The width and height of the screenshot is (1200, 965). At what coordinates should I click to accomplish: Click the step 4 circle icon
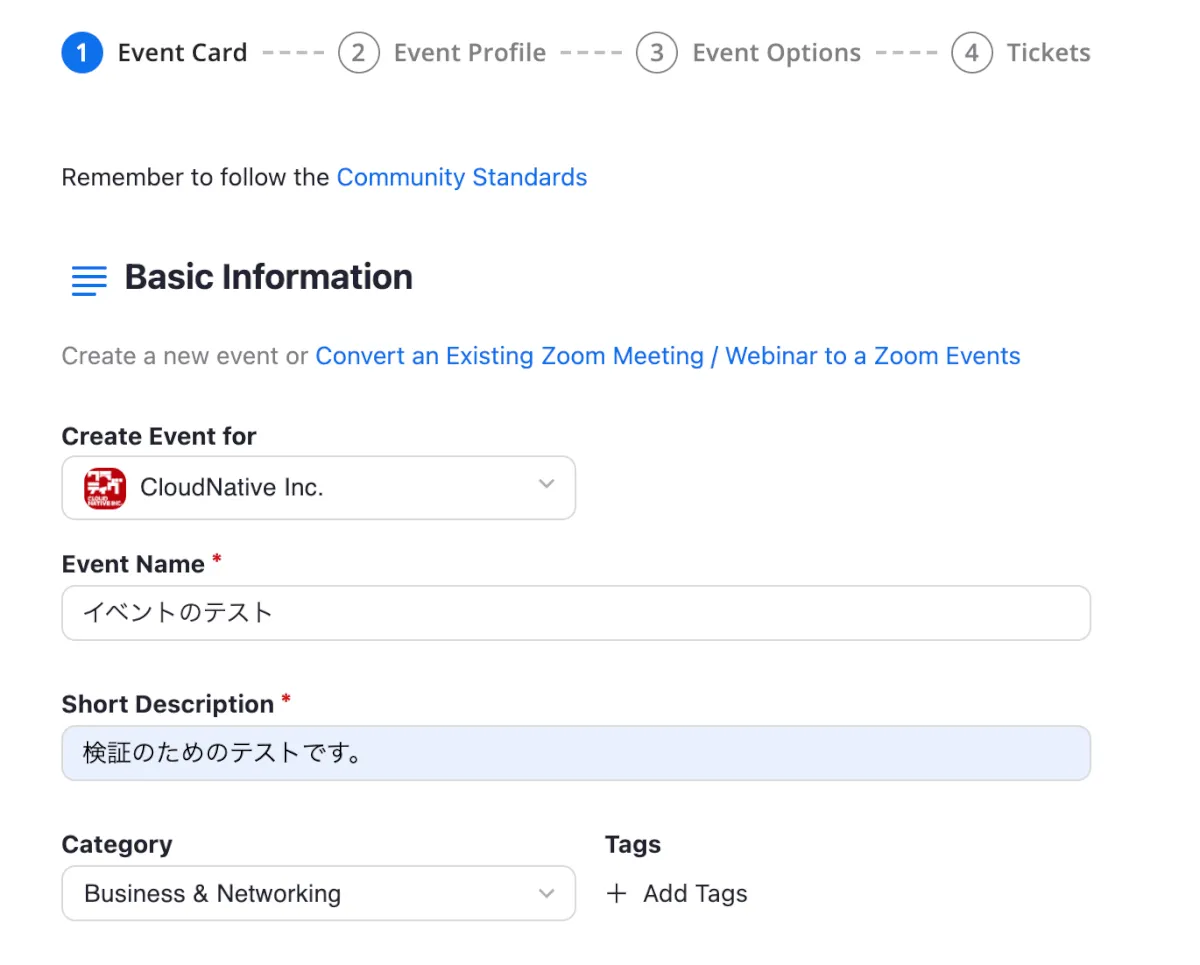972,53
